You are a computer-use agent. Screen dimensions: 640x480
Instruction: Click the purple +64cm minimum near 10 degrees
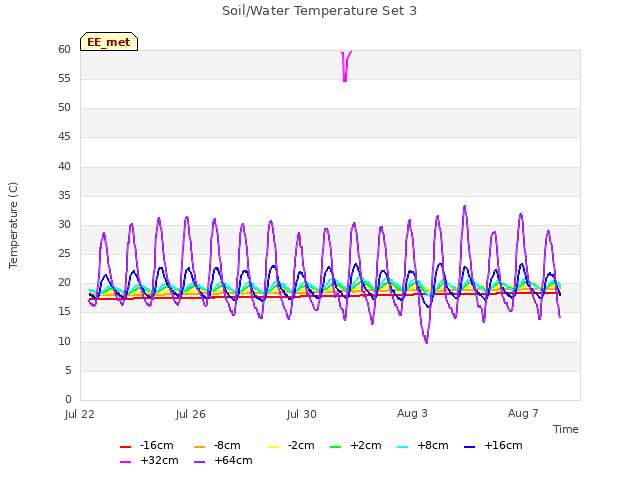pyautogui.click(x=427, y=341)
